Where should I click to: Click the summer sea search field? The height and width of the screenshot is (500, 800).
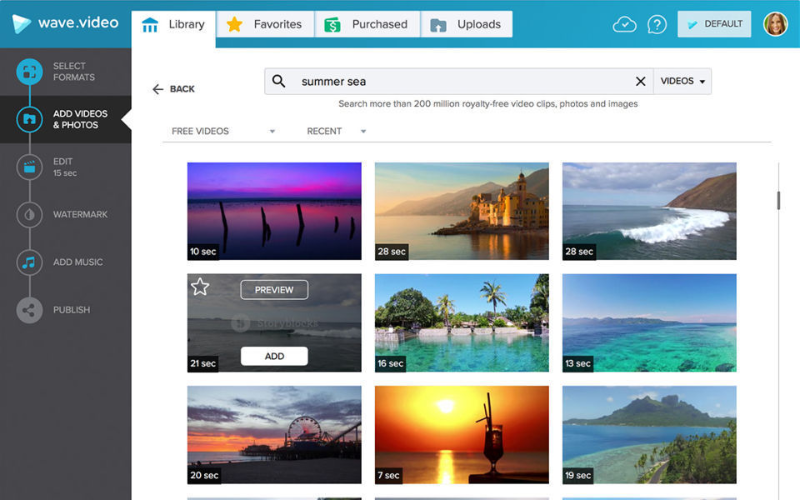[459, 81]
